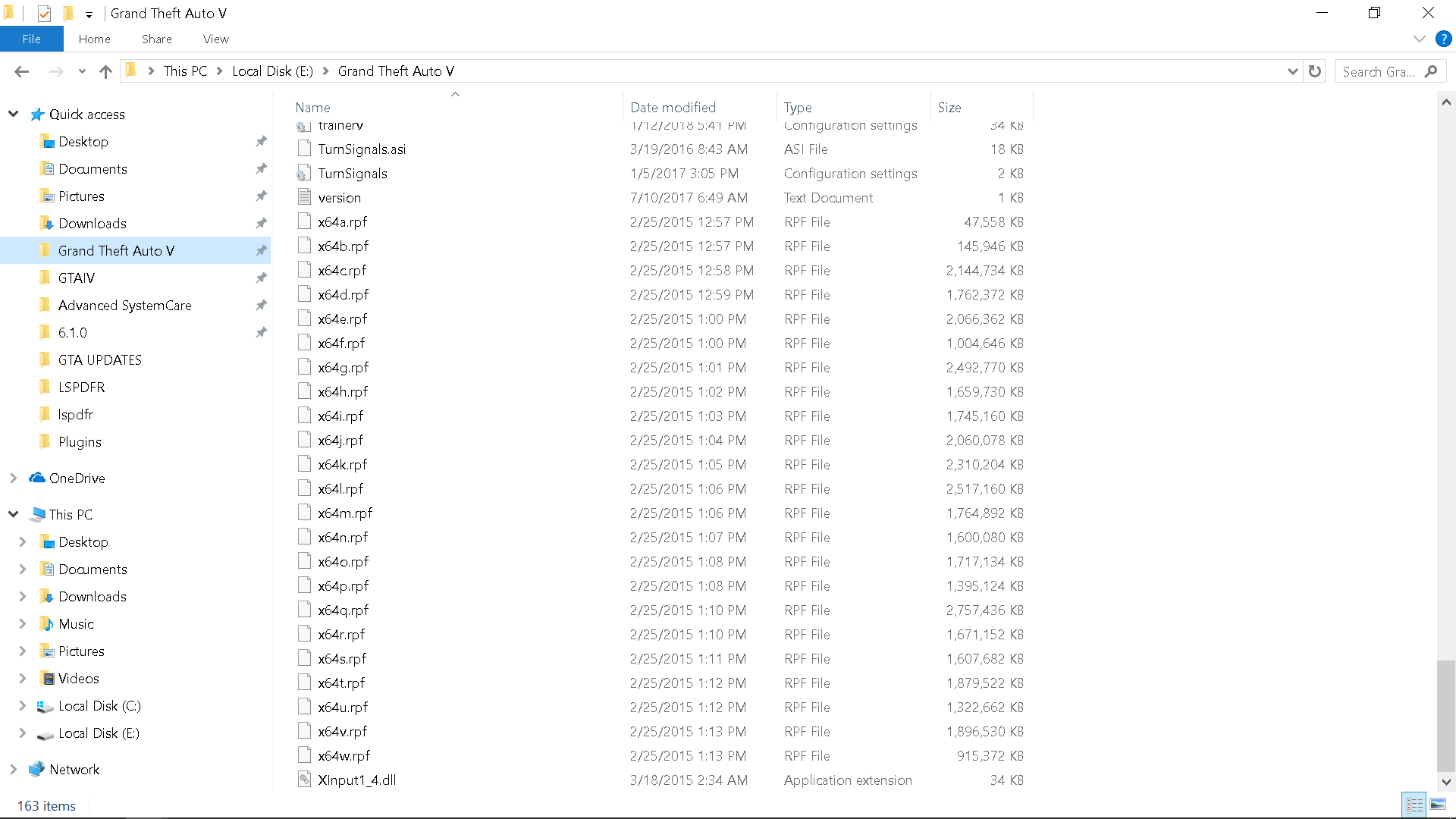The width and height of the screenshot is (1456, 819).
Task: Click the Search Grand Theft Auto box
Action: coord(1379,71)
